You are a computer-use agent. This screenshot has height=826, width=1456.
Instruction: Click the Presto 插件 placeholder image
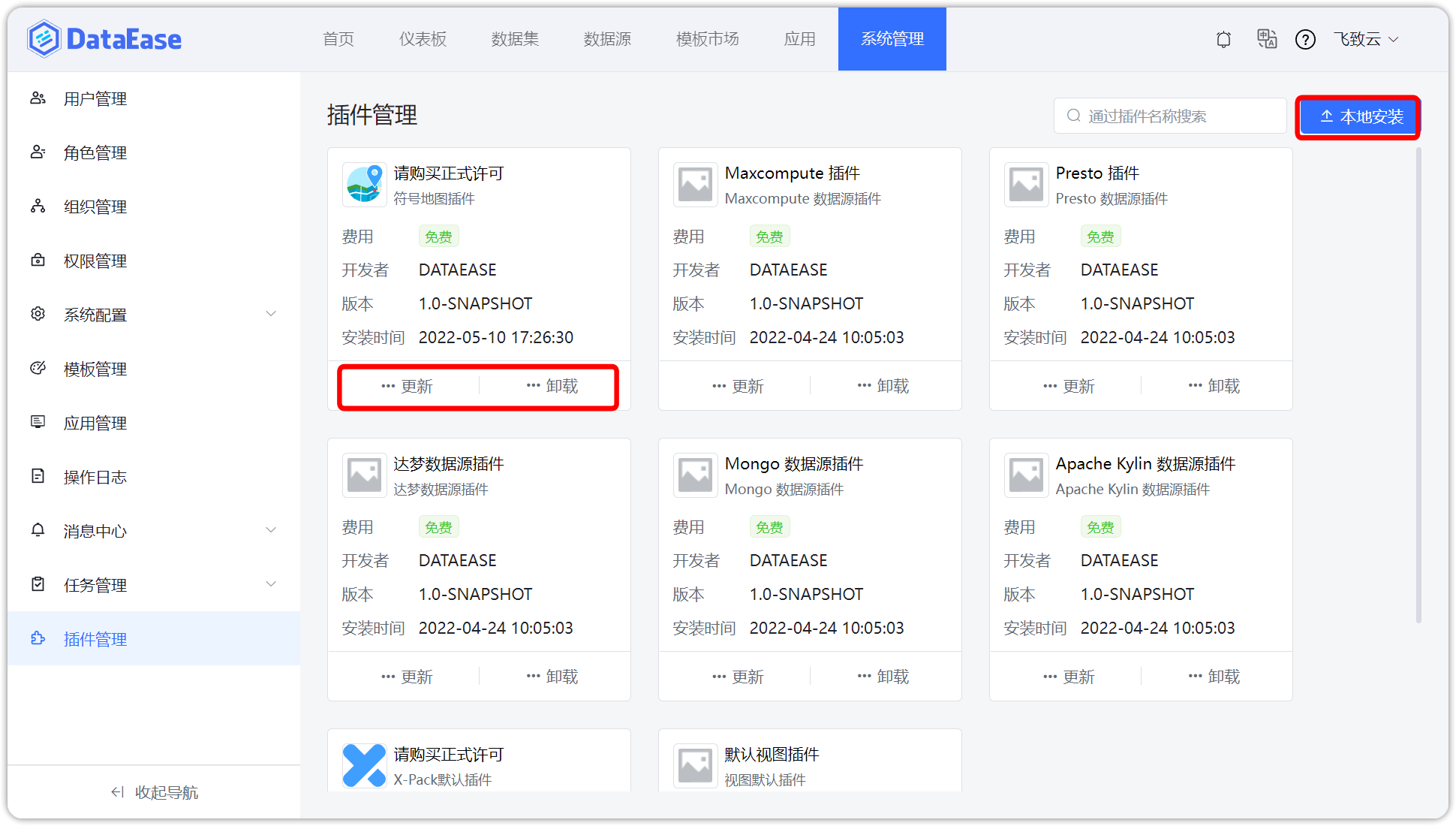(x=1027, y=185)
